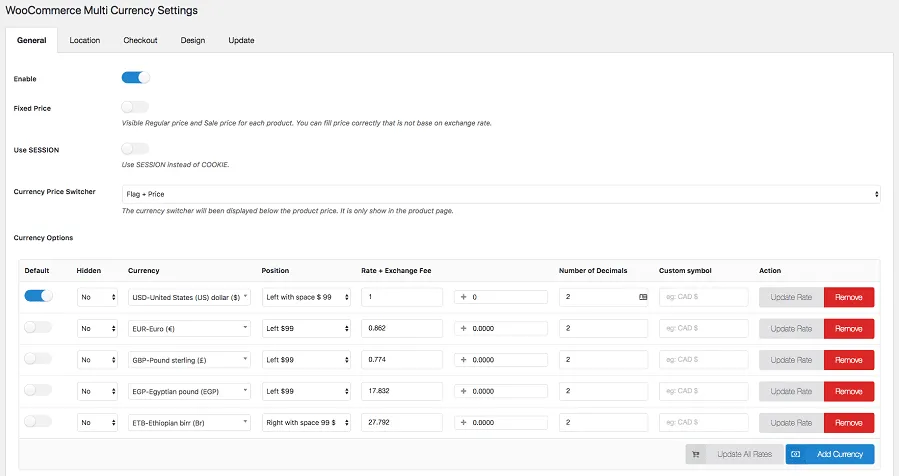Click 'Number of Decimals' column header
The image size is (899, 476).
pos(593,271)
